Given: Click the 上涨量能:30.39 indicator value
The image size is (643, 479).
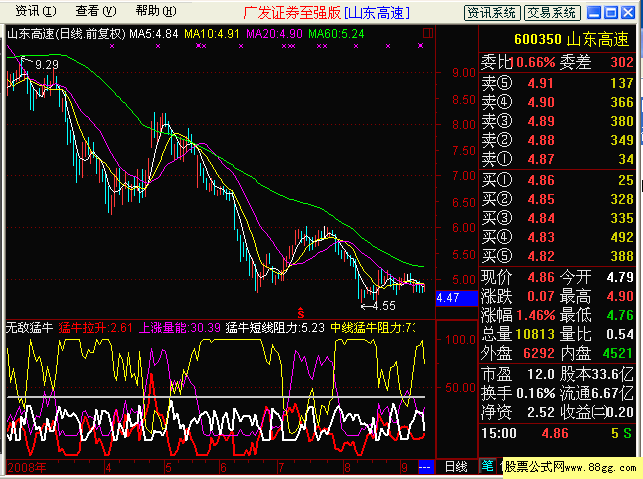Looking at the screenshot, I should click(x=180, y=328).
